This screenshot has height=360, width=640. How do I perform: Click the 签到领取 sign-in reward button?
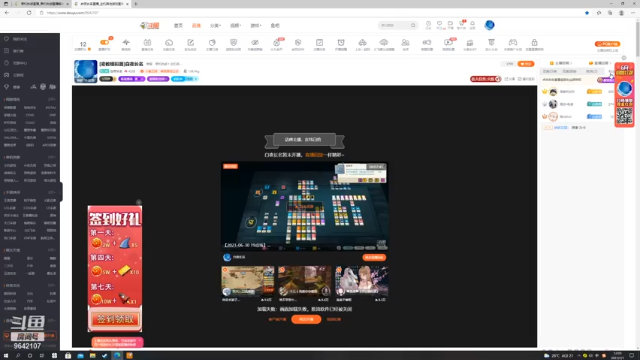(115, 319)
